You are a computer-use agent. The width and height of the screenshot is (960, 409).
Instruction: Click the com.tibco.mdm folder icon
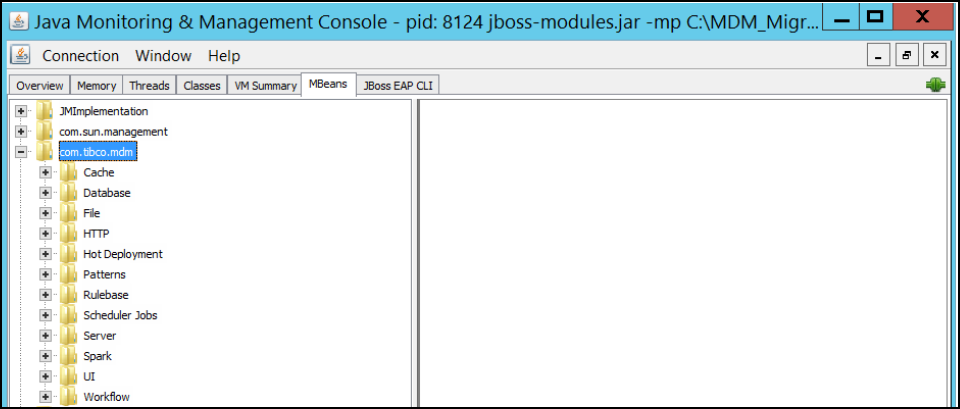[45, 152]
